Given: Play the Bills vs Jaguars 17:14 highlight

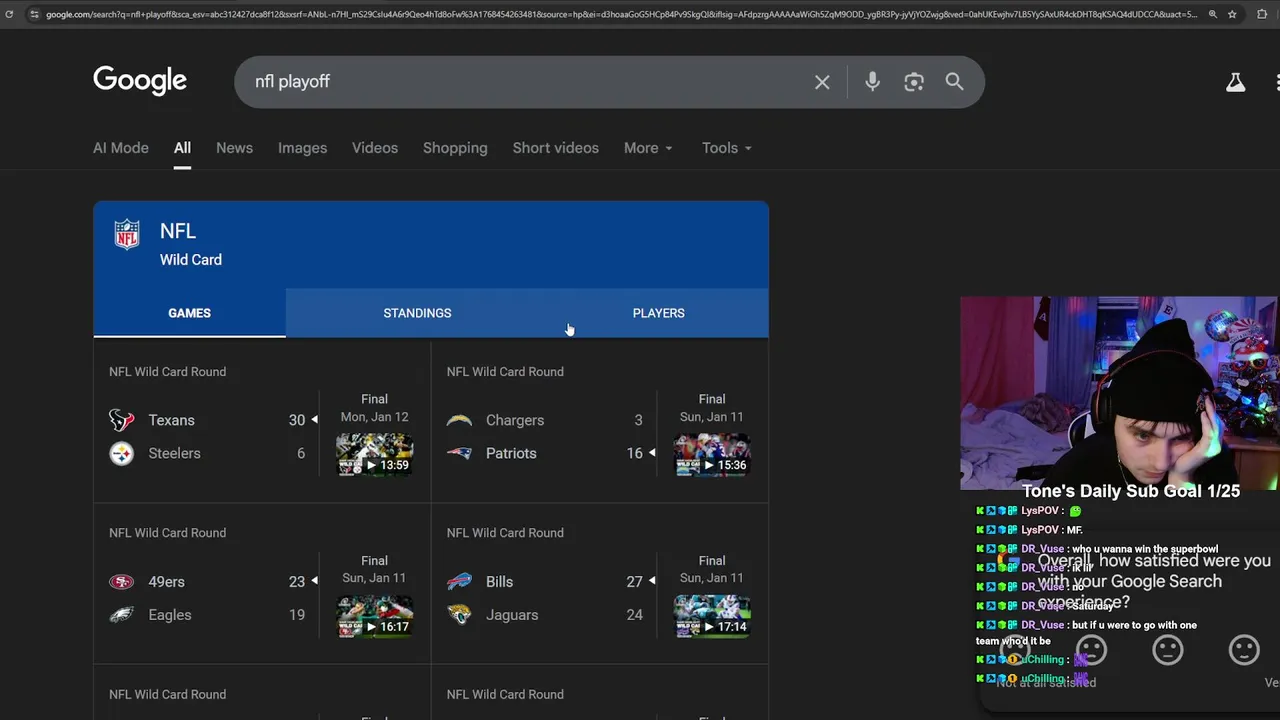Looking at the screenshot, I should pyautogui.click(x=712, y=616).
